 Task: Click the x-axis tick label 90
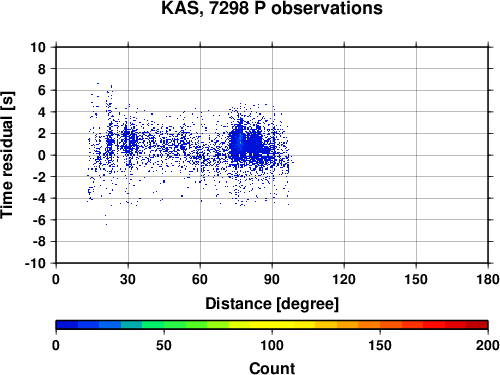pyautogui.click(x=272, y=279)
